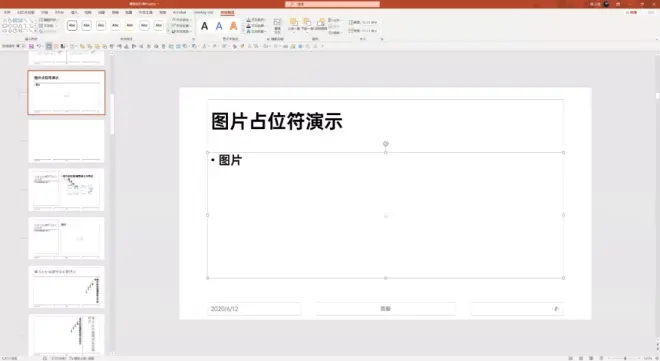Image resolution: width=660 pixels, height=361 pixels.
Task: Click the Undo arrow in quick access toolbar
Action: coord(39,46)
